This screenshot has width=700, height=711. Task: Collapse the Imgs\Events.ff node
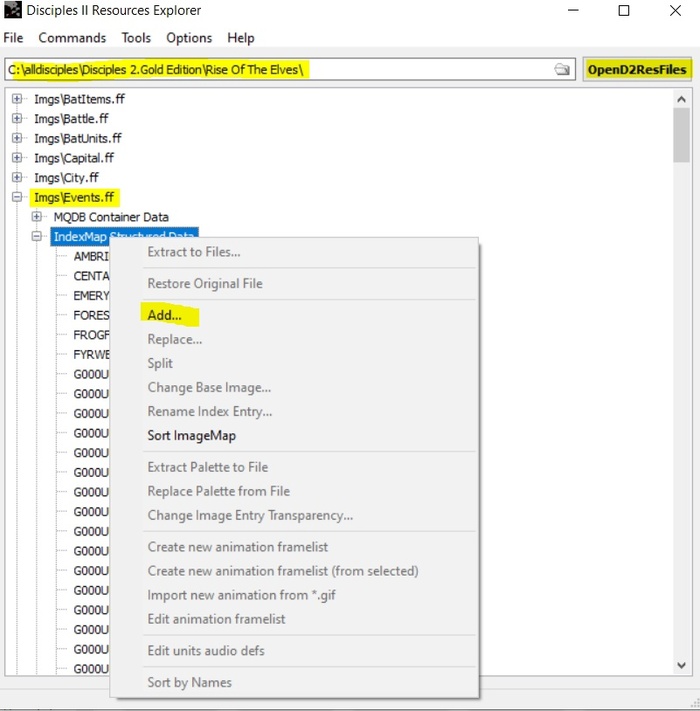[x=17, y=197]
